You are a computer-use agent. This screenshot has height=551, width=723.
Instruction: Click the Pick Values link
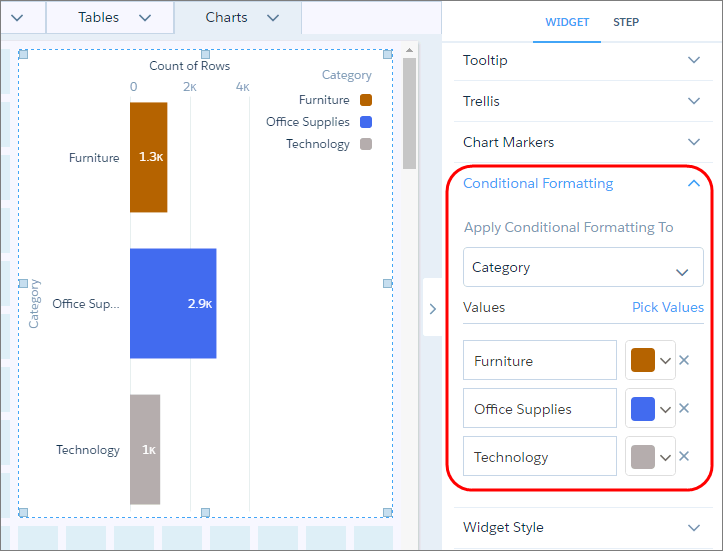[667, 308]
